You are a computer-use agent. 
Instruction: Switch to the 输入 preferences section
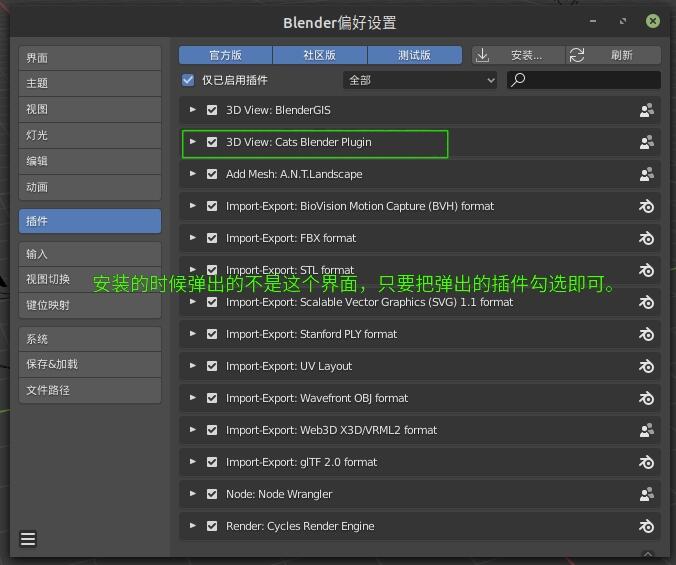[90, 254]
